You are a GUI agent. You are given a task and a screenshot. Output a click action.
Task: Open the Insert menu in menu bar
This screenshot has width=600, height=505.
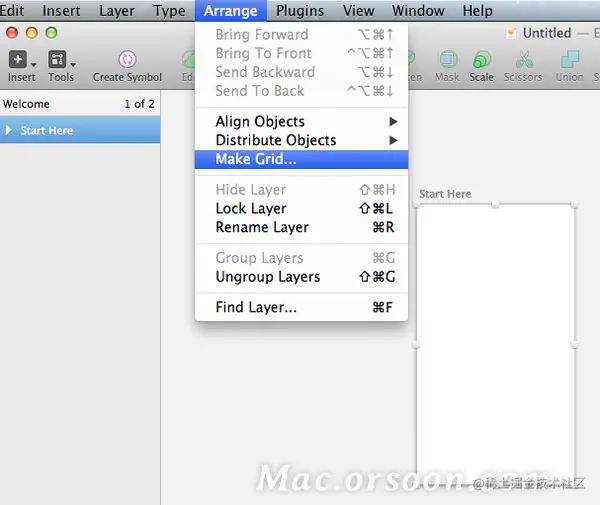61,11
